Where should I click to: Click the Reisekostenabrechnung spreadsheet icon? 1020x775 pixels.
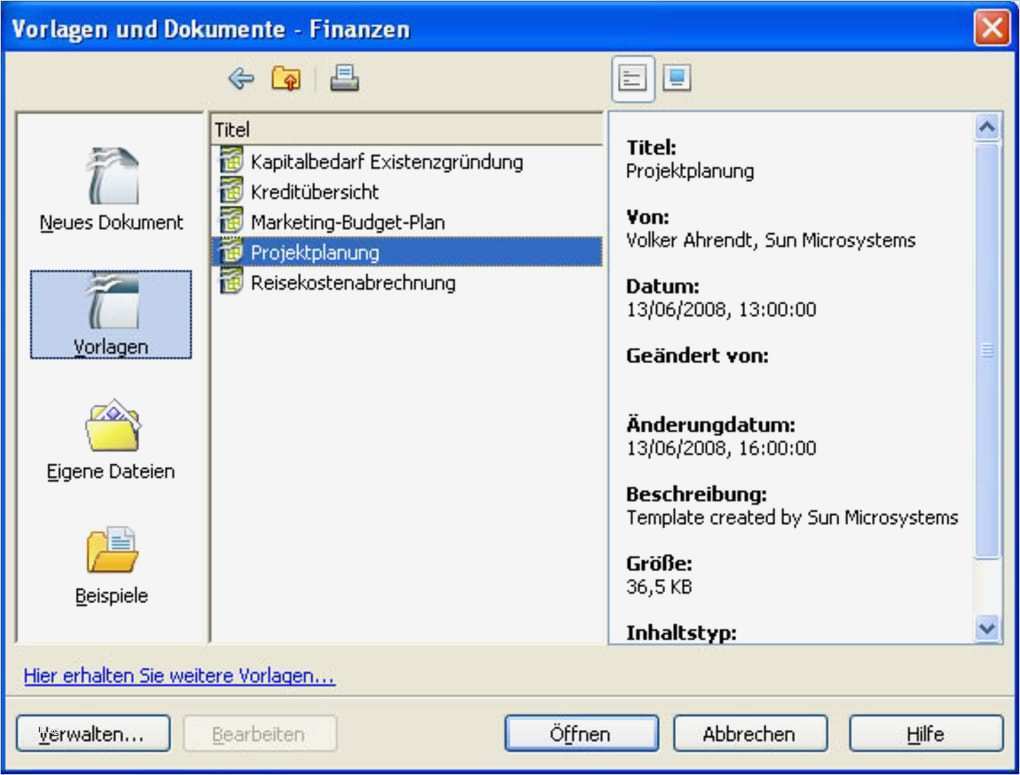pyautogui.click(x=231, y=281)
